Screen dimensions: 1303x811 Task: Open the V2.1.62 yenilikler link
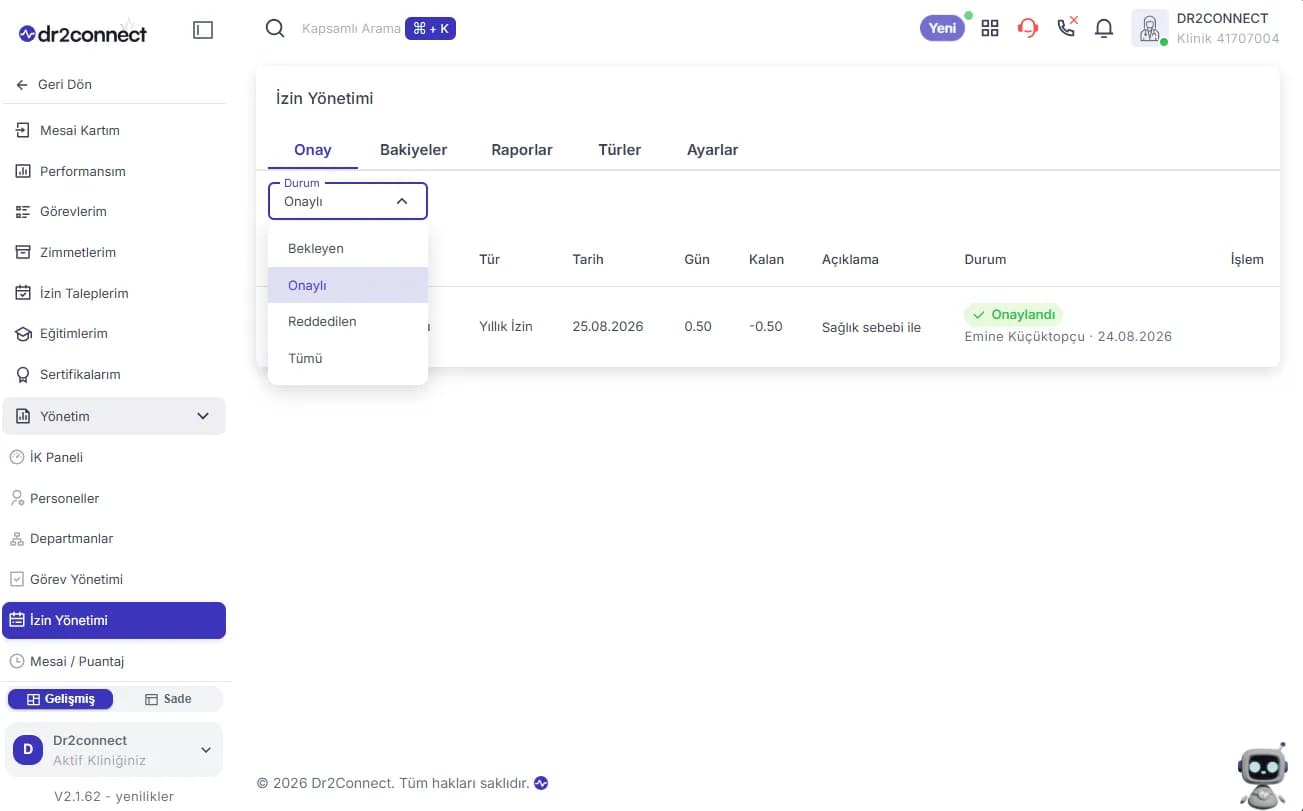pyautogui.click(x=114, y=797)
